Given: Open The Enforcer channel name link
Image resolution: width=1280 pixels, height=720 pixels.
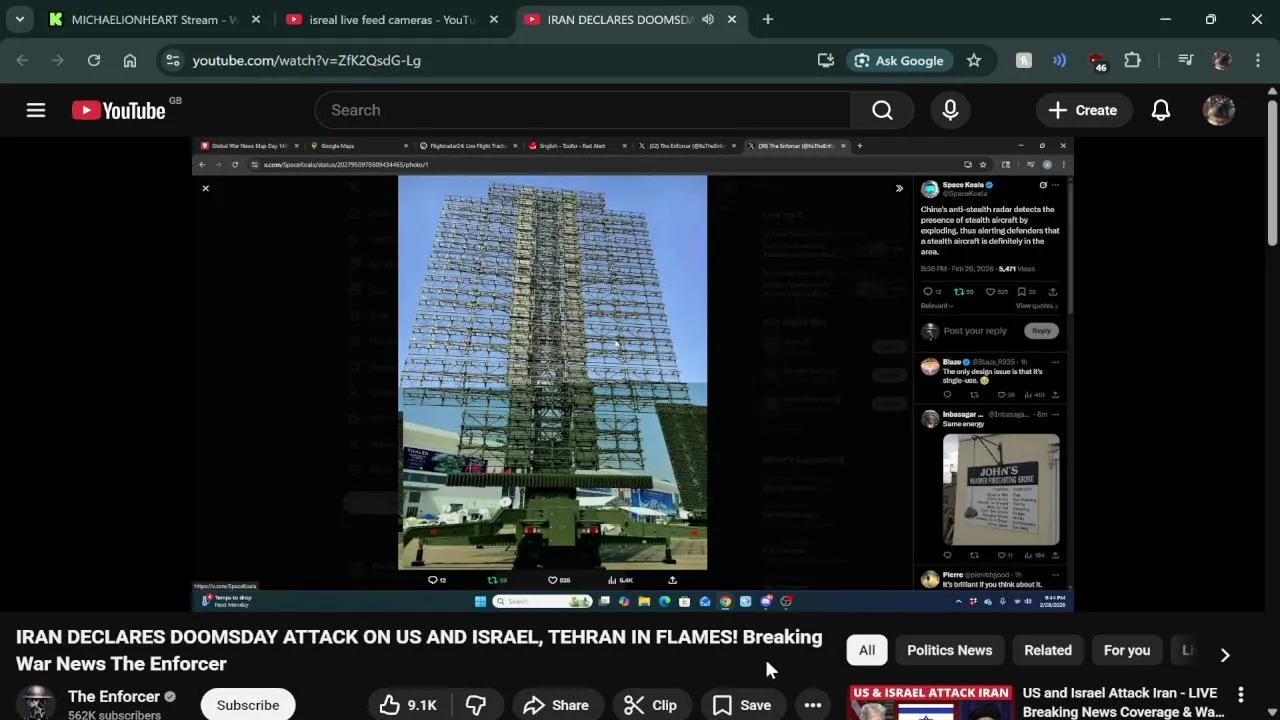Looking at the screenshot, I should click(114, 696).
